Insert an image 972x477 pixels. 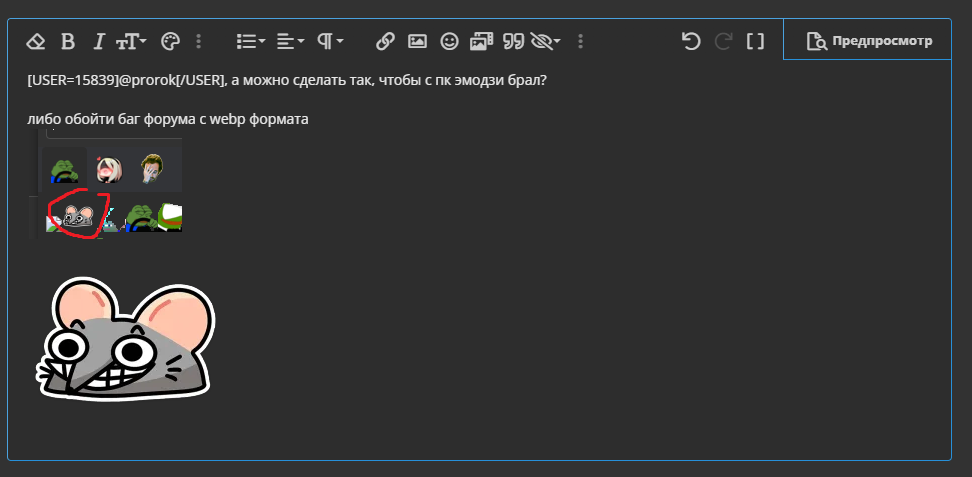point(417,42)
